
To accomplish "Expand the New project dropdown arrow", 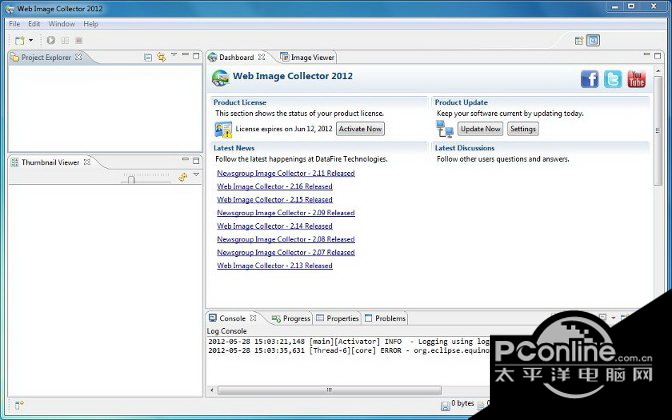I will click(31, 40).
